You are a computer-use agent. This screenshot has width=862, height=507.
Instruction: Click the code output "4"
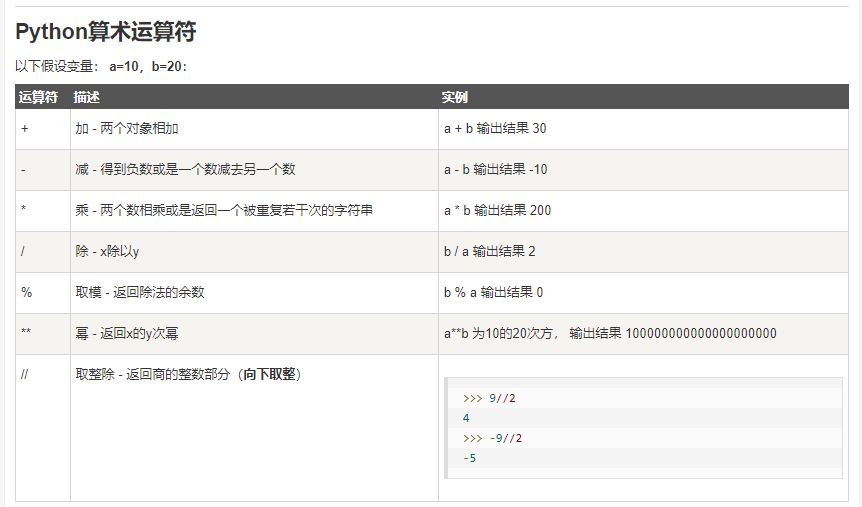tap(466, 418)
